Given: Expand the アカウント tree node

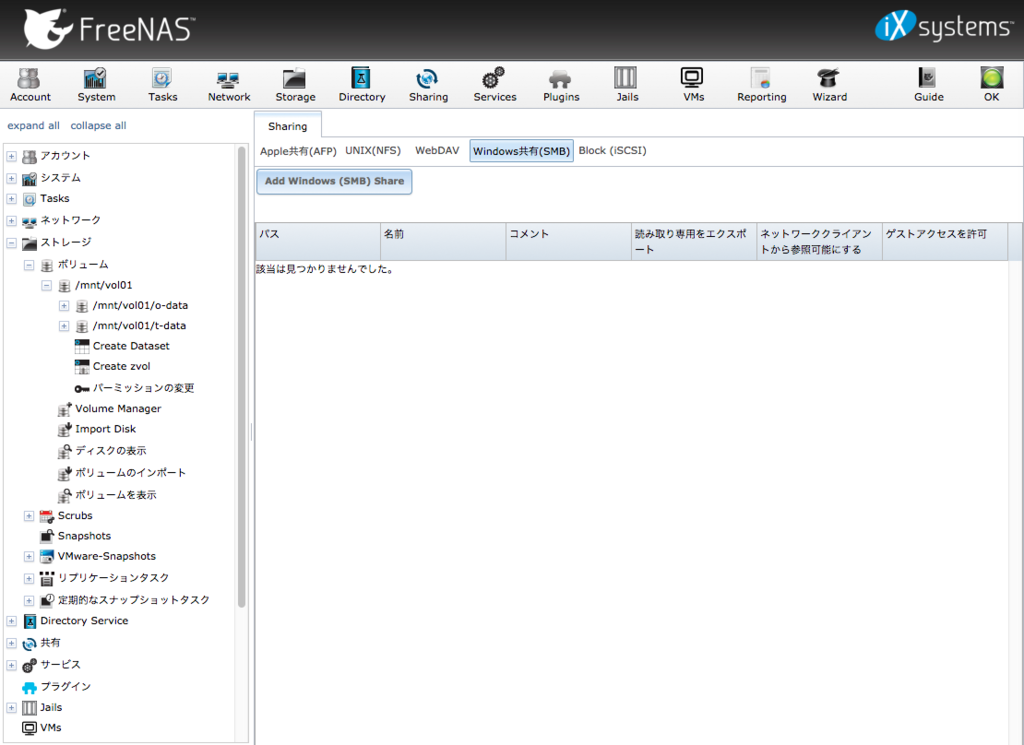Looking at the screenshot, I should pos(12,157).
